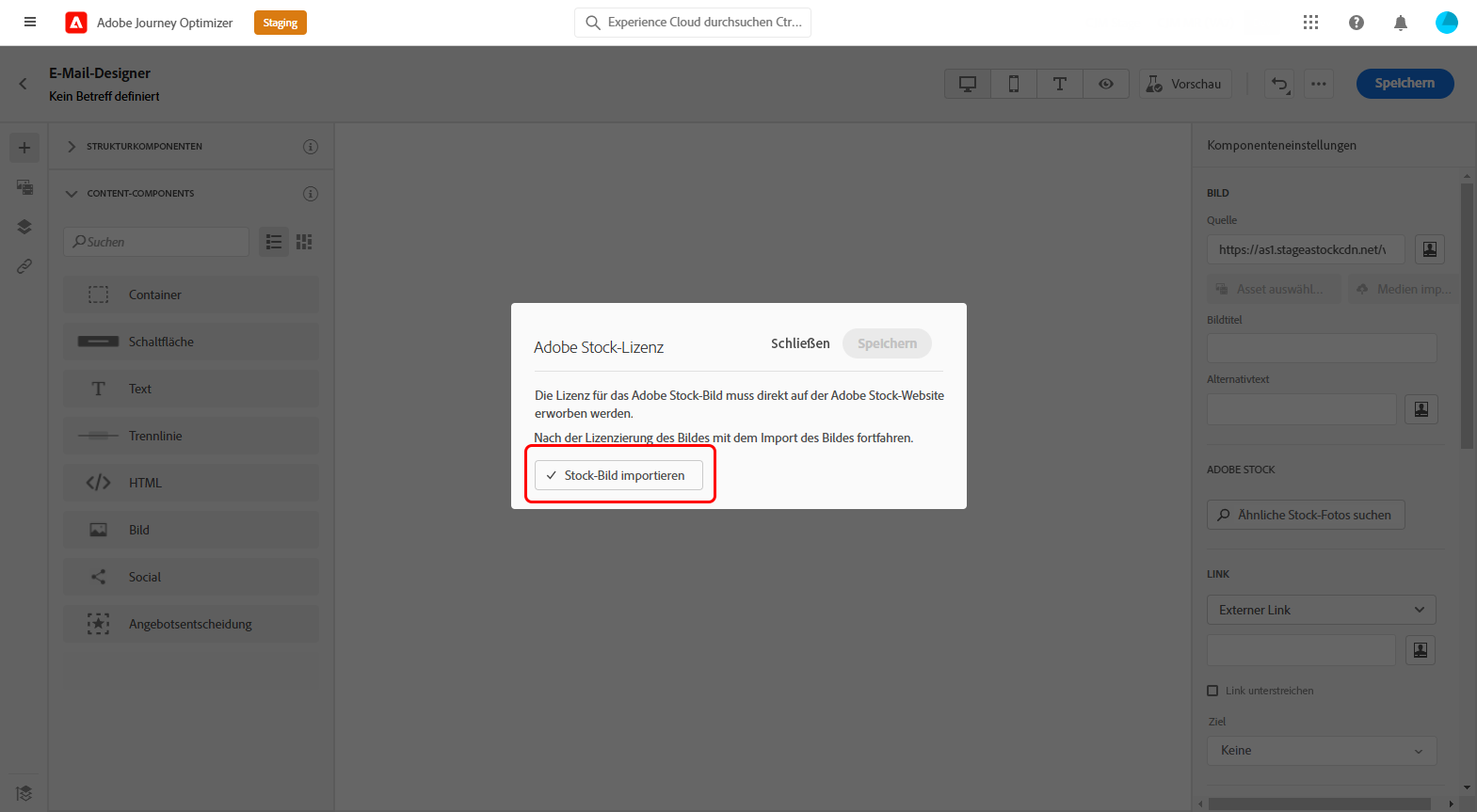The image size is (1477, 812).
Task: Select the Schaltfläche component
Action: click(191, 342)
